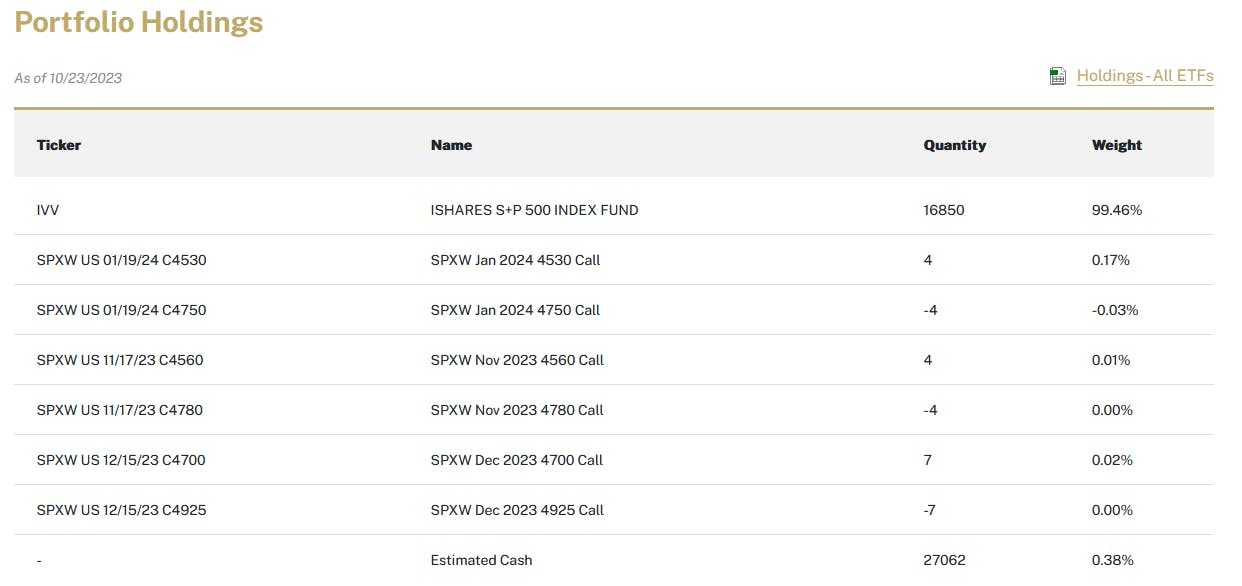Select ticker SPXW US 12/15/23 C4700
This screenshot has height=586, width=1242.
(x=121, y=460)
